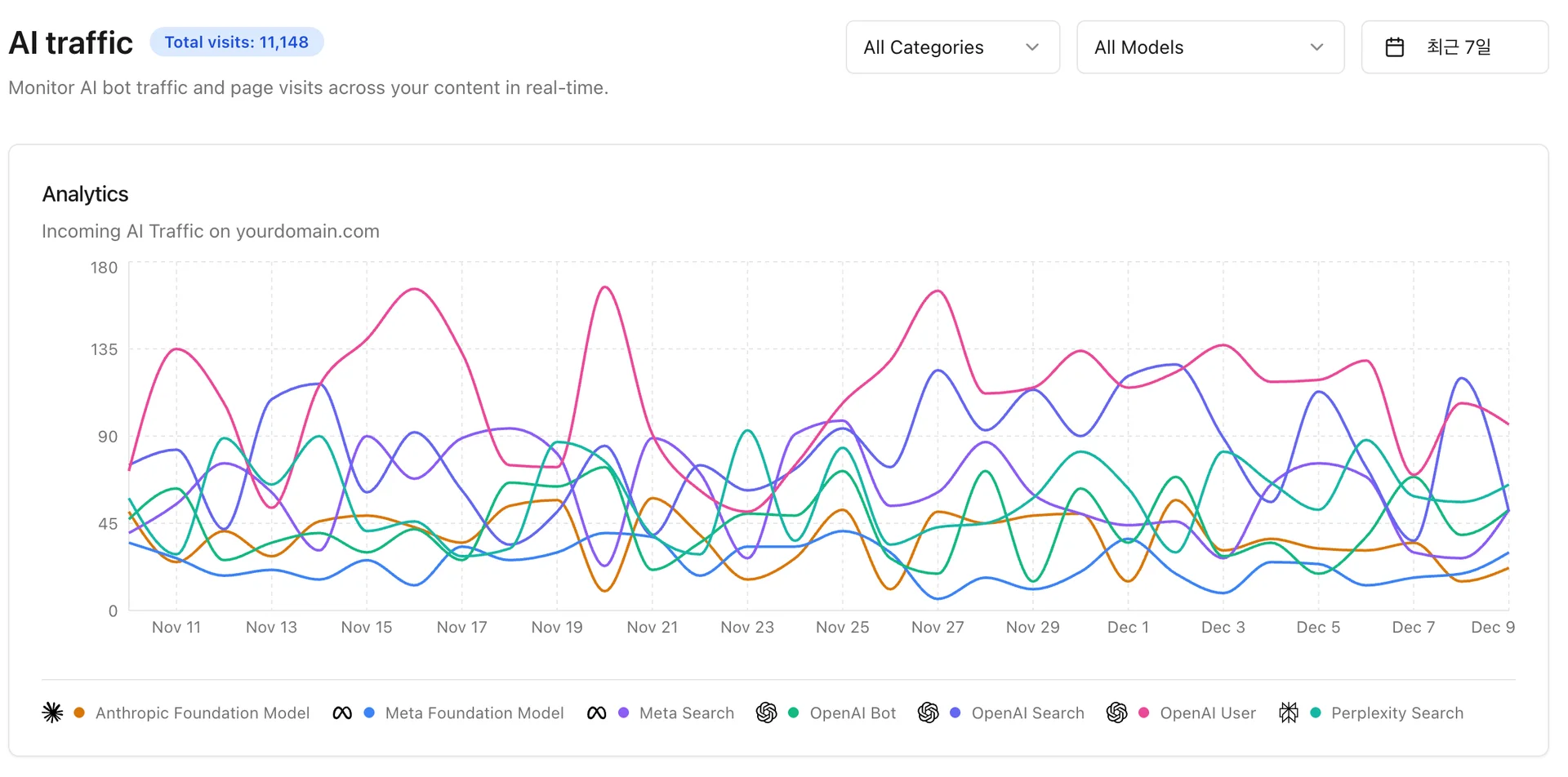
Task: Click the Meta logo beside Meta Search
Action: point(596,713)
